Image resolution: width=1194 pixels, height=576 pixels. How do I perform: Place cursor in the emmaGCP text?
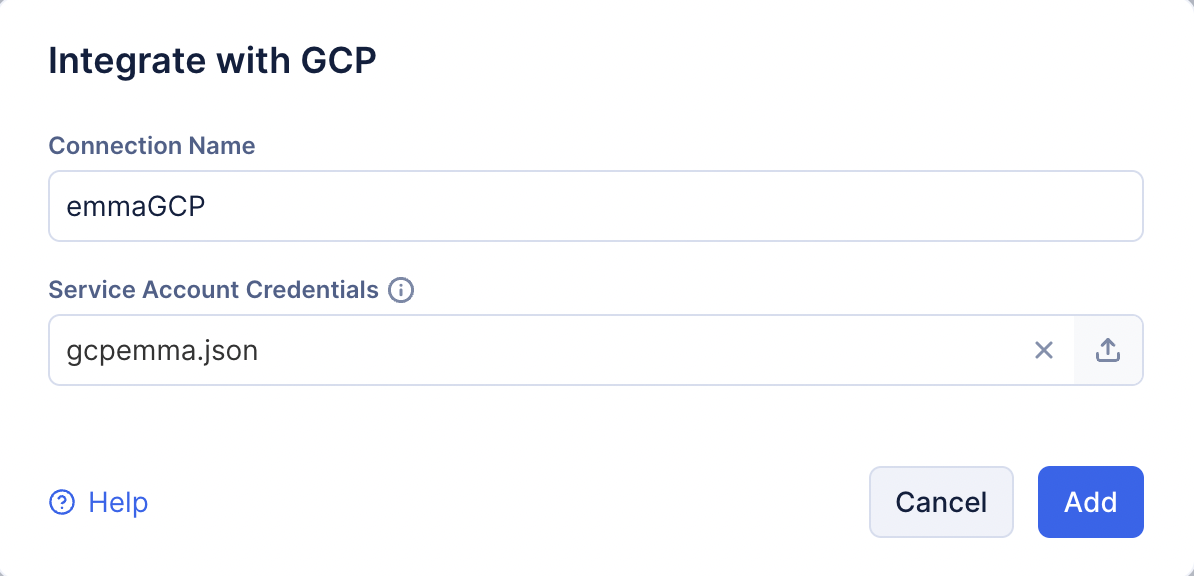[x=135, y=206]
